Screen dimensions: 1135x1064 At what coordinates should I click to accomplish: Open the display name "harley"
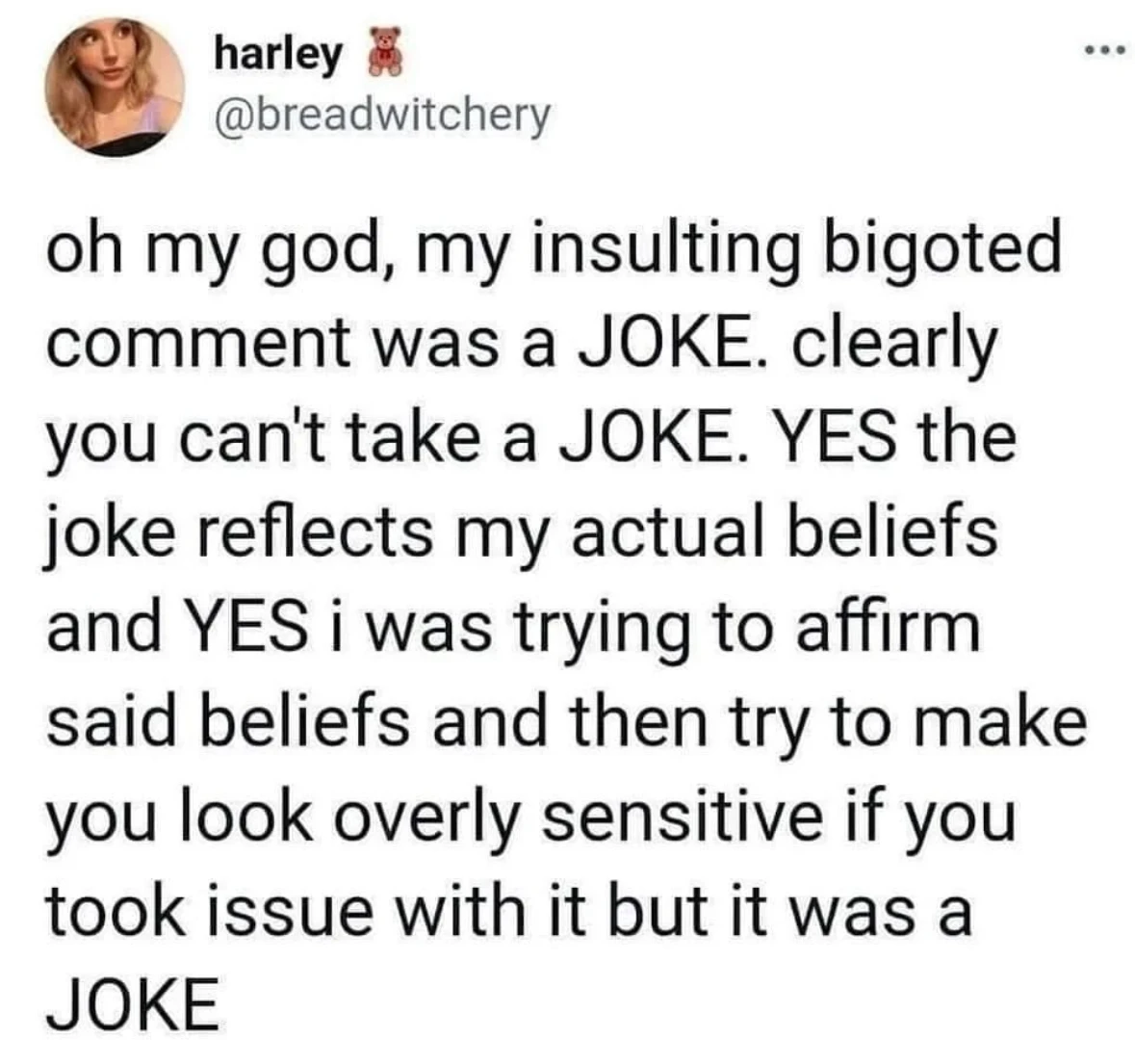point(277,55)
